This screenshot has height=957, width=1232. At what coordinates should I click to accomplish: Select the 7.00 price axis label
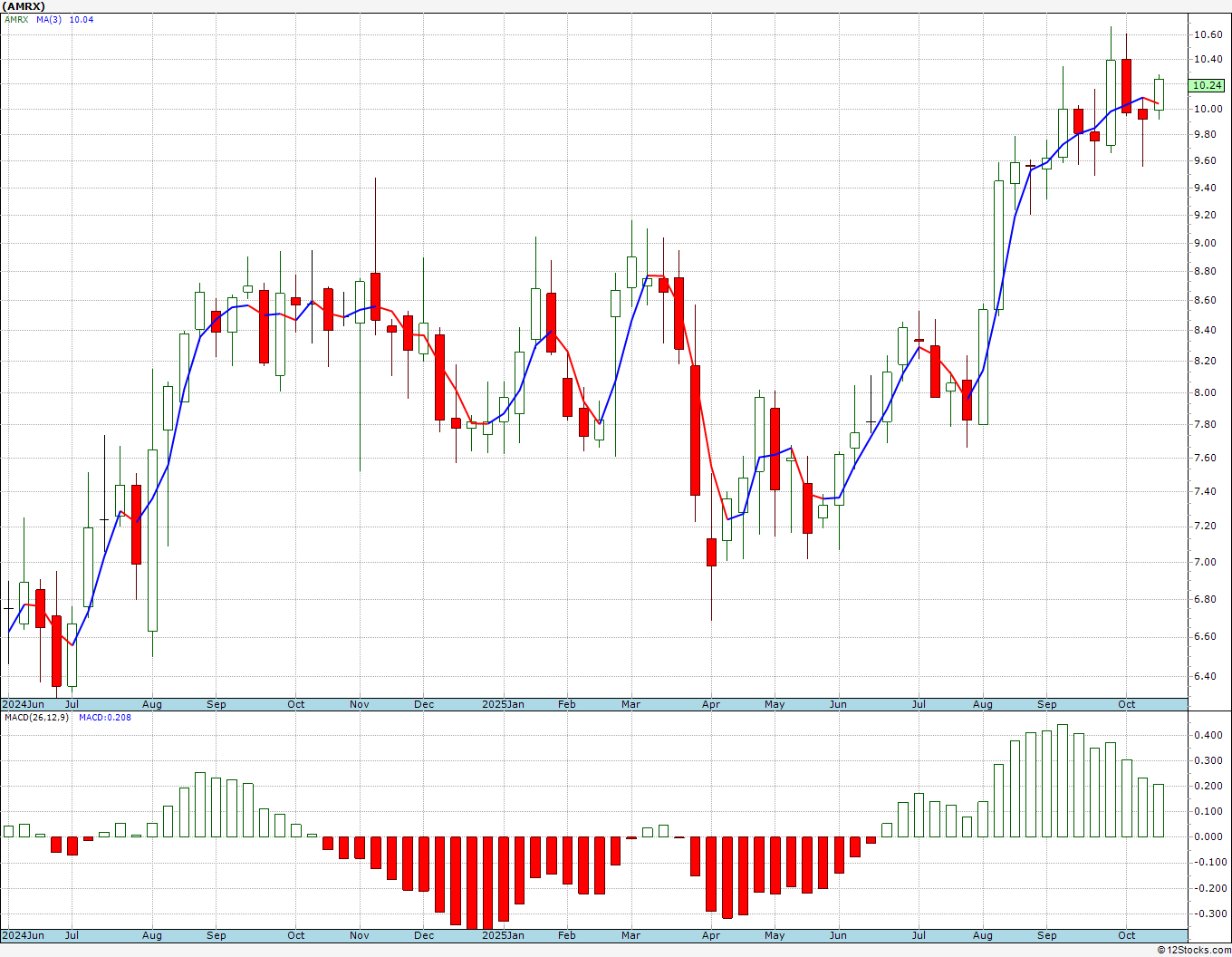pyautogui.click(x=1207, y=562)
